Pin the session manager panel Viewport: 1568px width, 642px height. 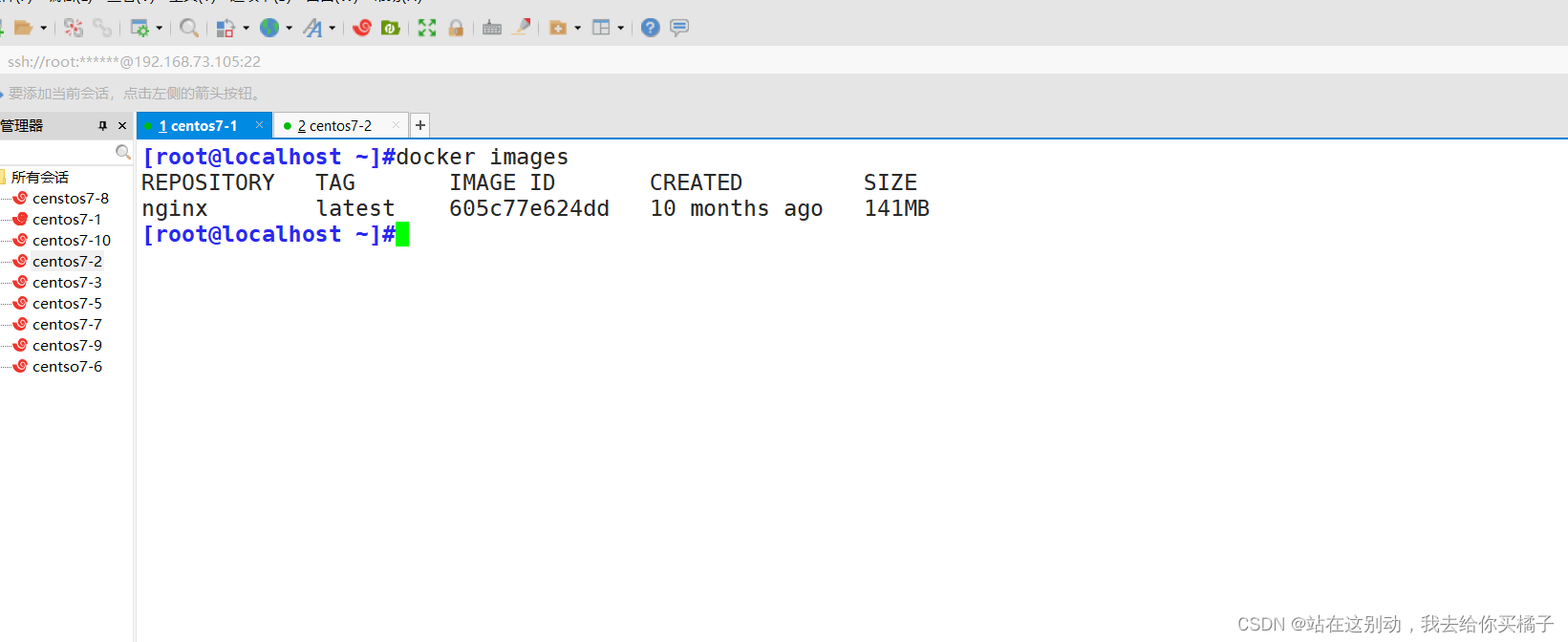point(103,126)
